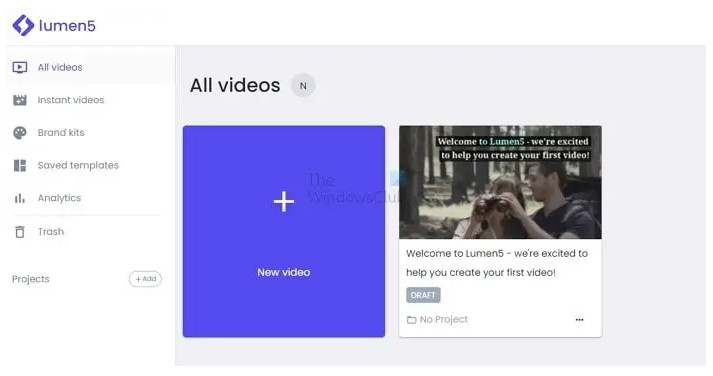Click the lumen5 wordmark text

pos(67,25)
